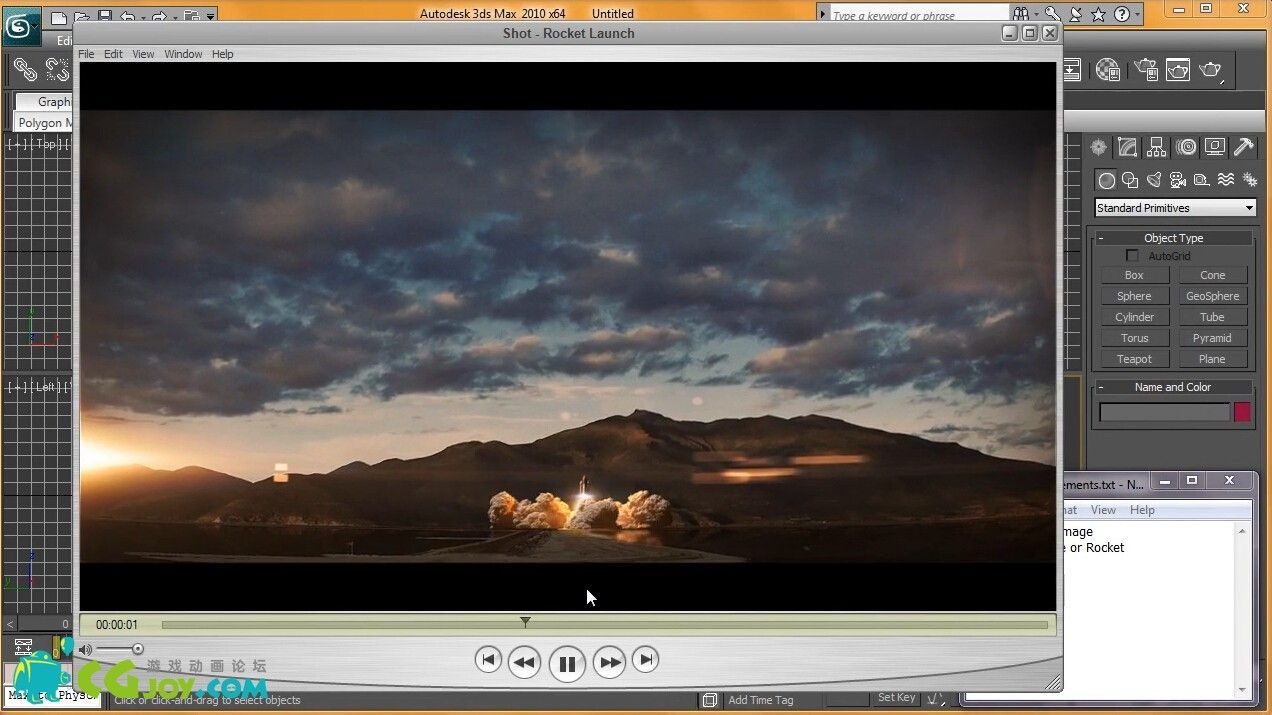
Task: Switch to the Motion command panel
Action: coord(1186,147)
